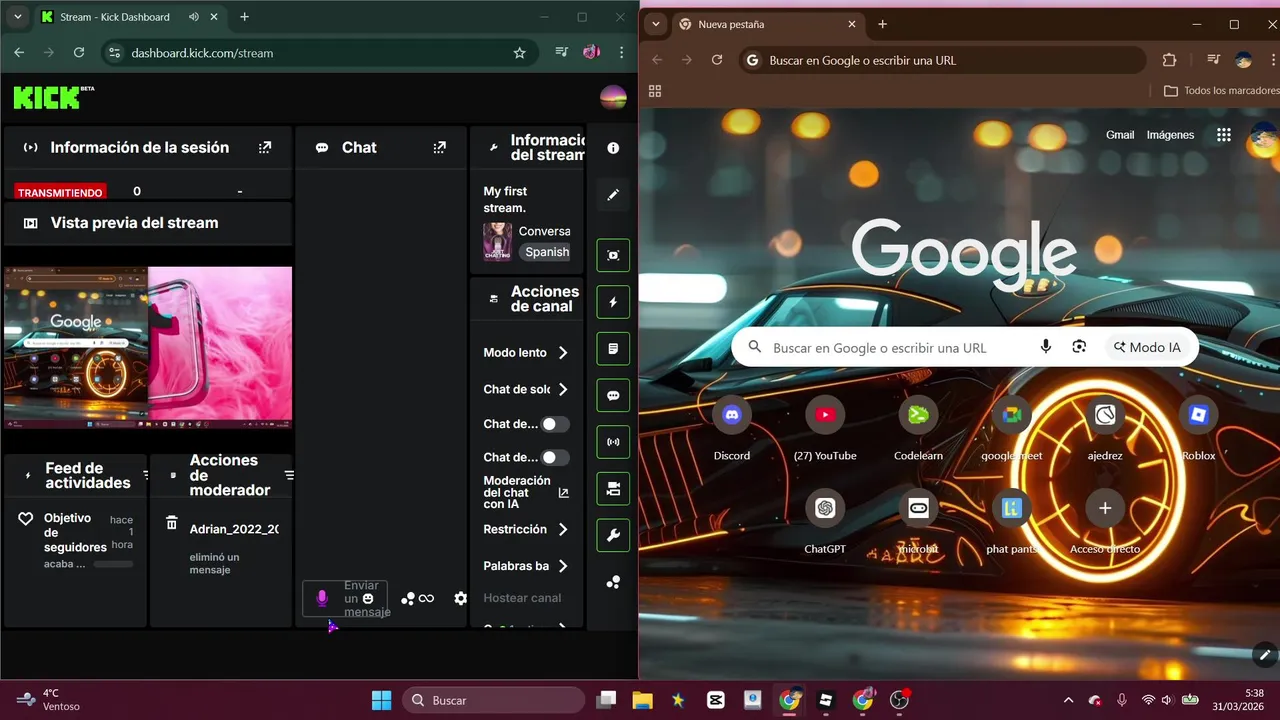Open Kick profile avatar menu
Image resolution: width=1280 pixels, height=720 pixels.
point(613,97)
